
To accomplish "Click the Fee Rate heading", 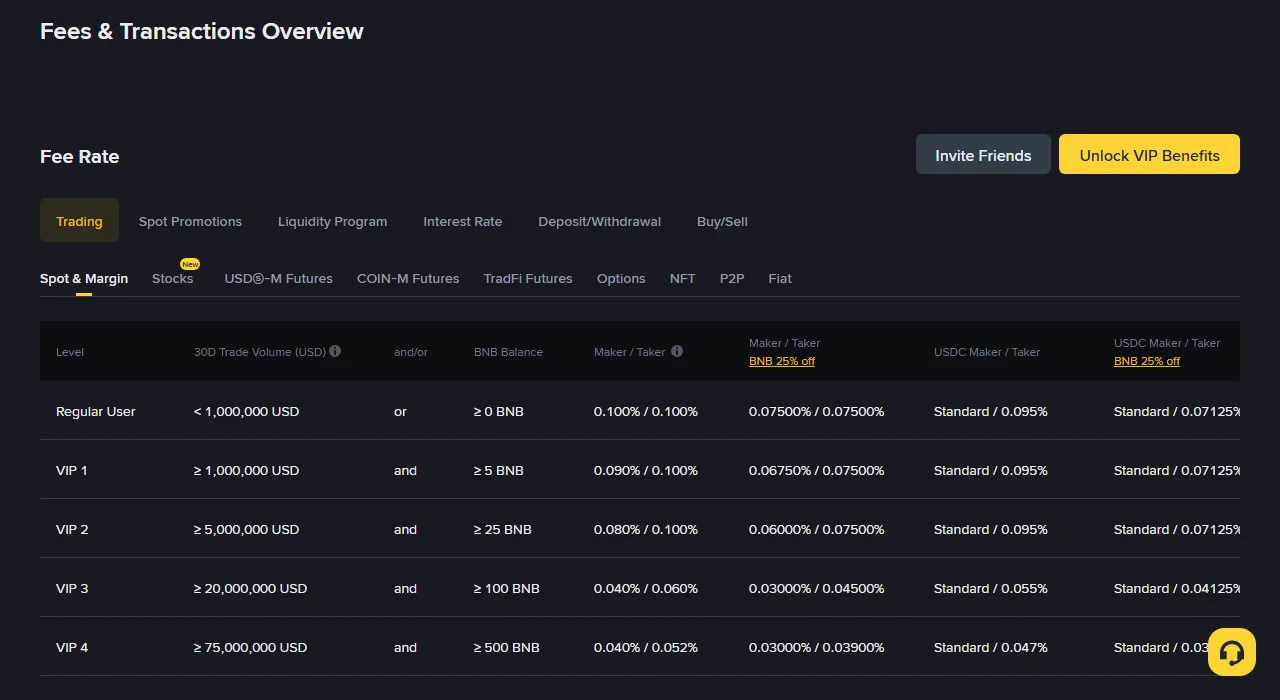I will point(79,156).
